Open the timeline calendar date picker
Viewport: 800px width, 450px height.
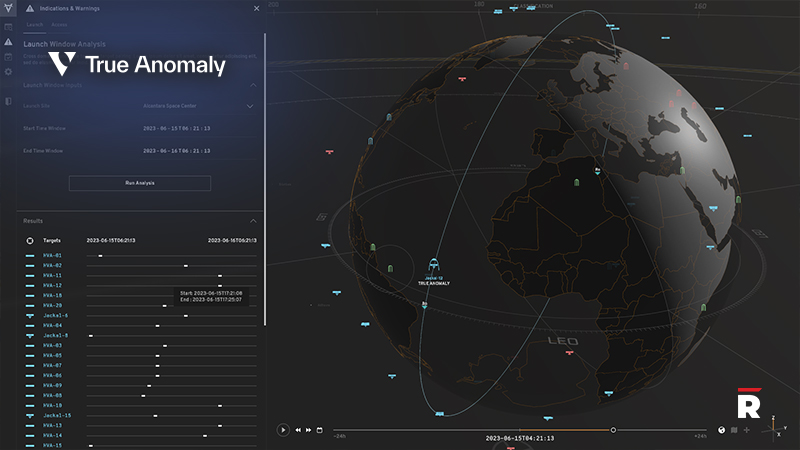(320, 430)
